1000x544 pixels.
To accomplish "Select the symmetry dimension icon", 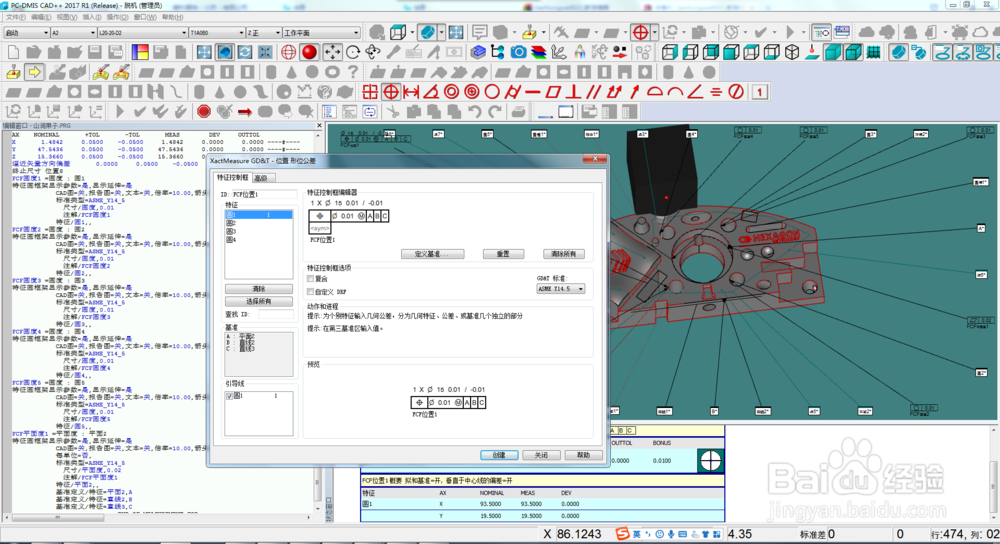I will 716,92.
